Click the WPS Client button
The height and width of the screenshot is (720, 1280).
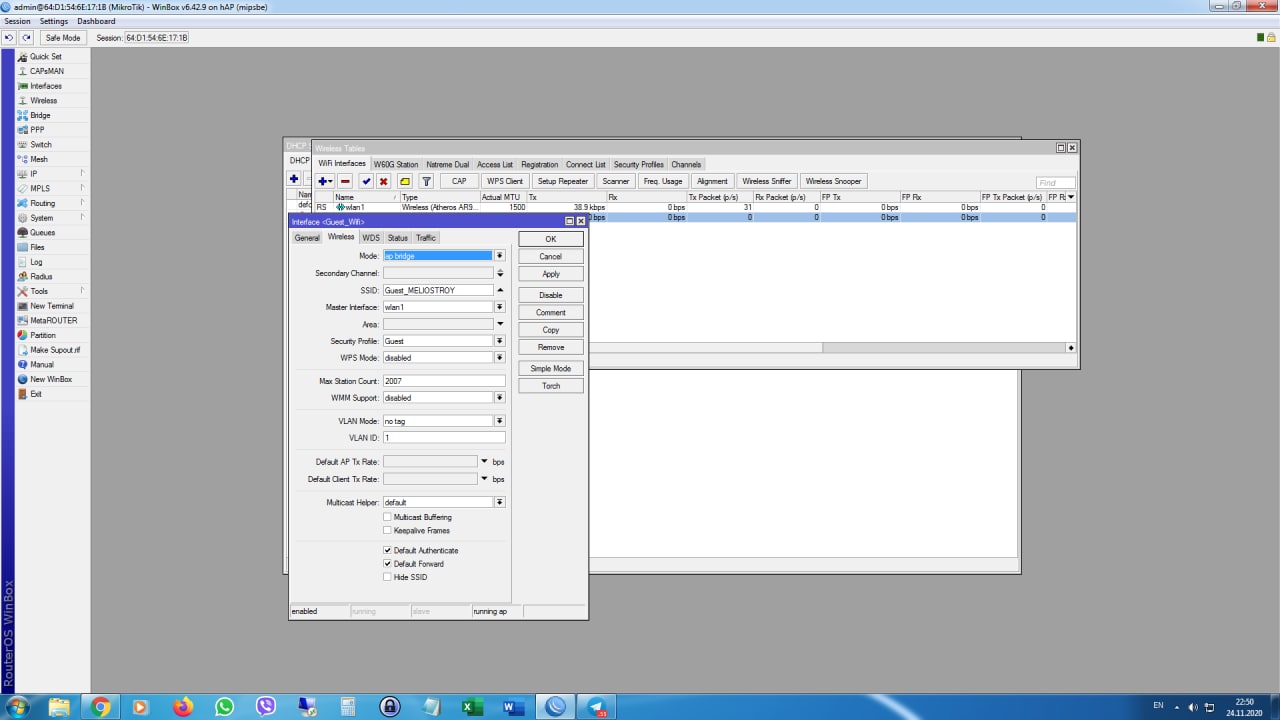coord(504,181)
